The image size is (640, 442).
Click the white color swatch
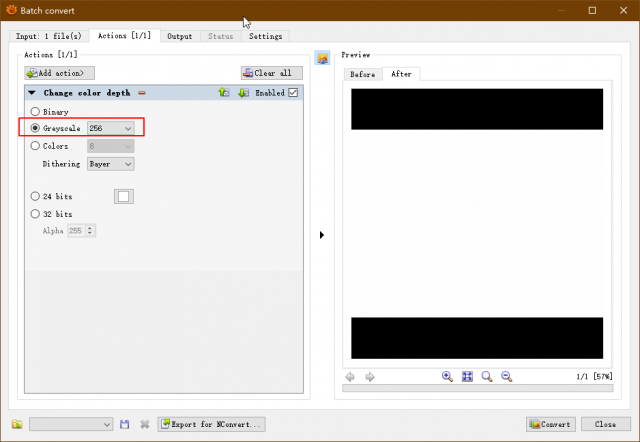[x=124, y=196]
